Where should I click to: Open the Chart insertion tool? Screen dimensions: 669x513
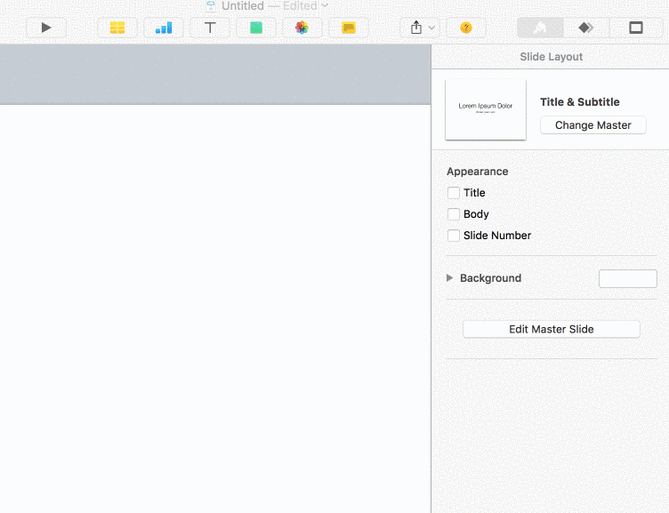163,28
